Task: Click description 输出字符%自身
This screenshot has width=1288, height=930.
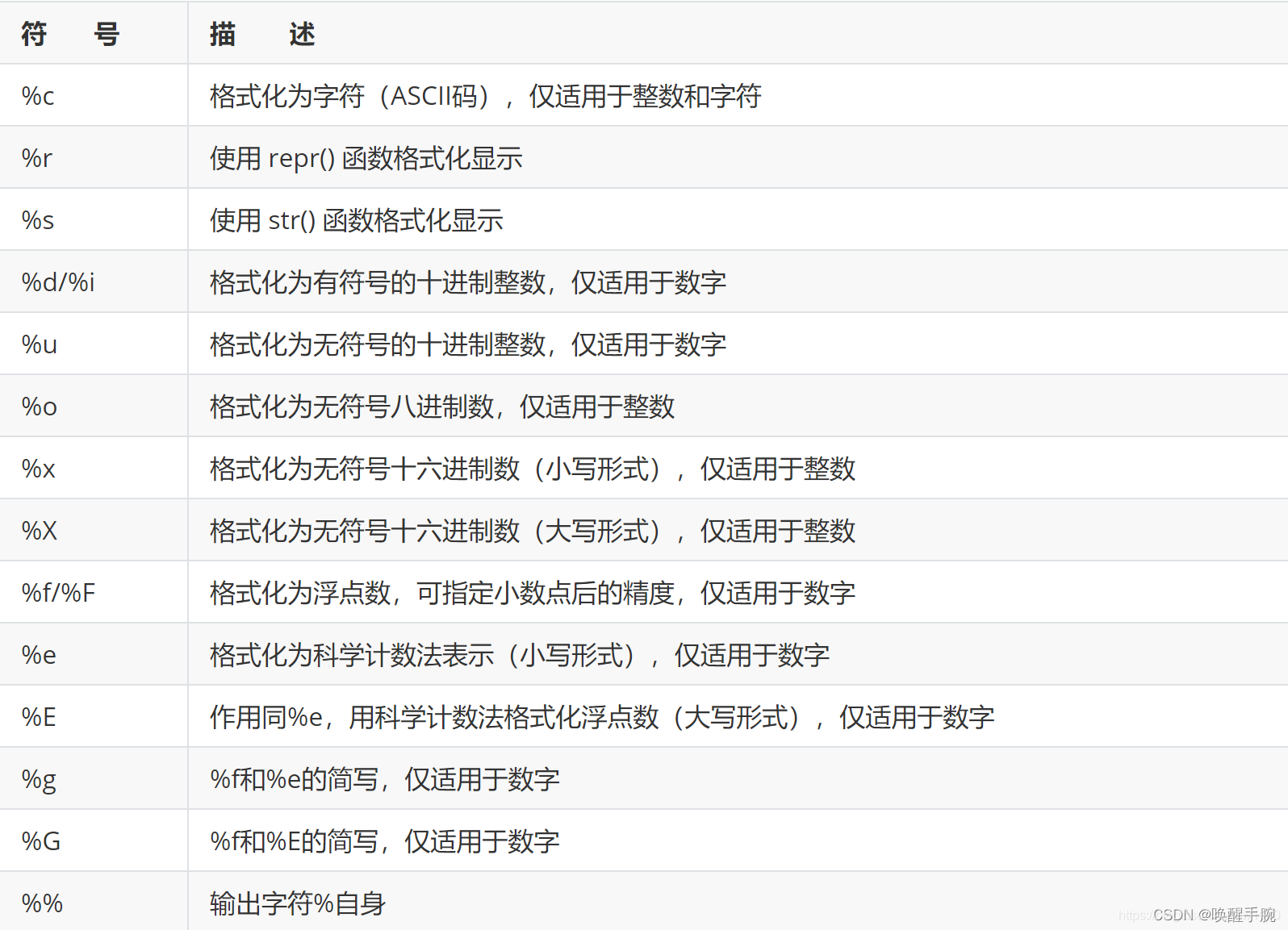Action: tap(298, 903)
